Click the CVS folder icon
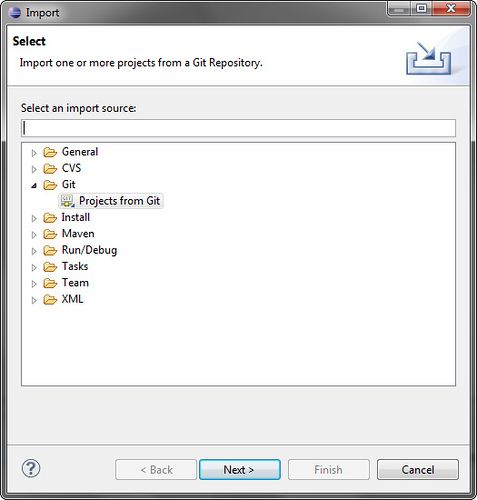This screenshot has width=477, height=500. click(x=50, y=169)
